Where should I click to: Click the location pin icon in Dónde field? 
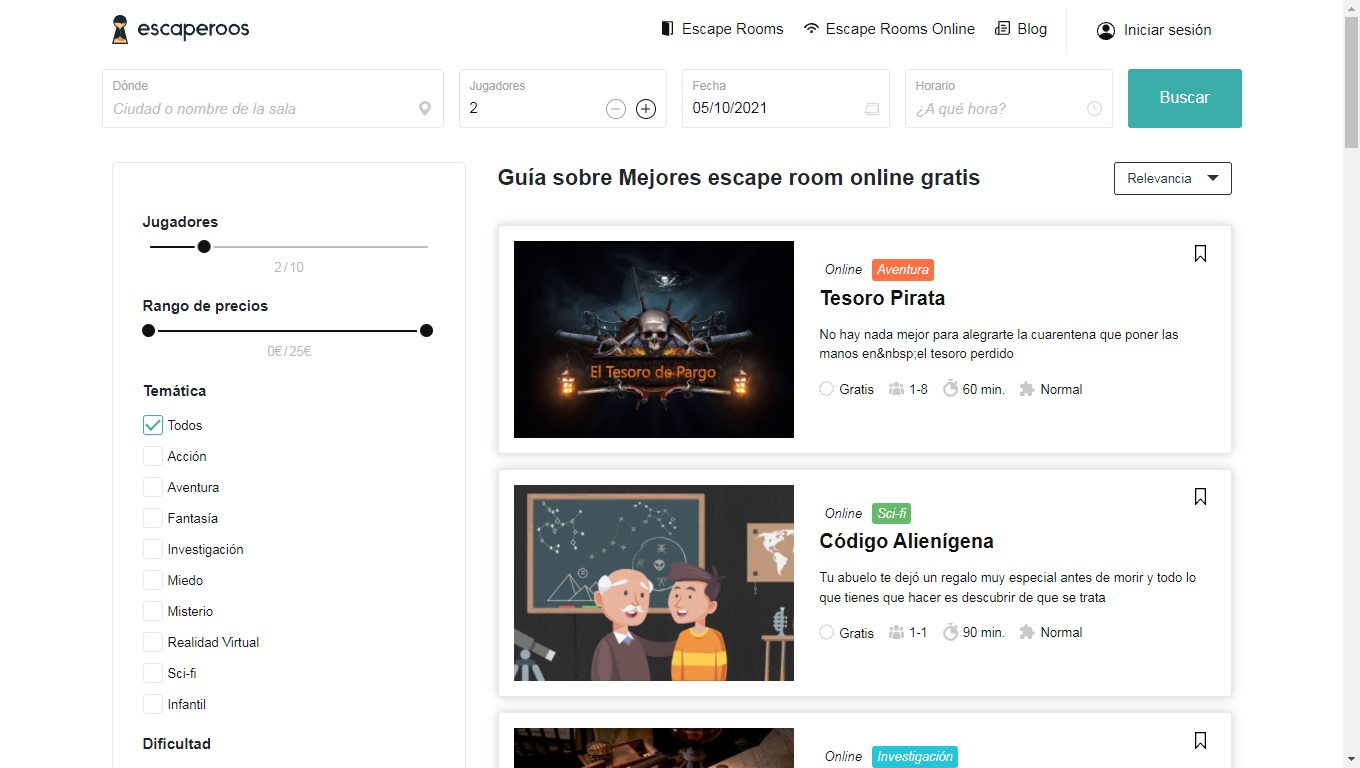coord(425,109)
